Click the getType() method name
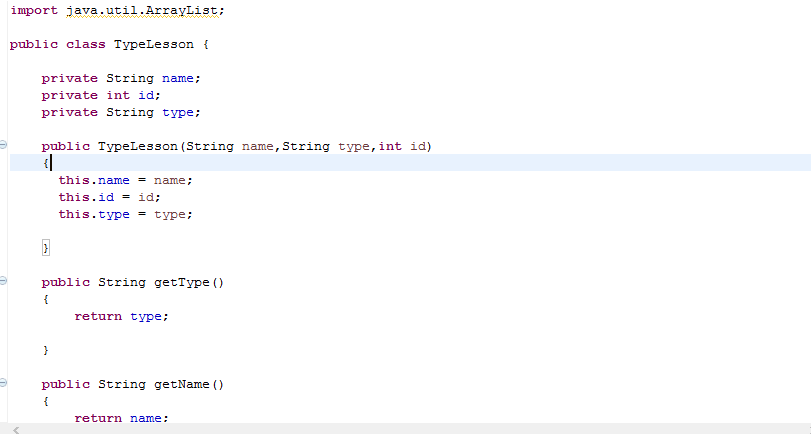Image resolution: width=811 pixels, height=434 pixels. coord(189,282)
